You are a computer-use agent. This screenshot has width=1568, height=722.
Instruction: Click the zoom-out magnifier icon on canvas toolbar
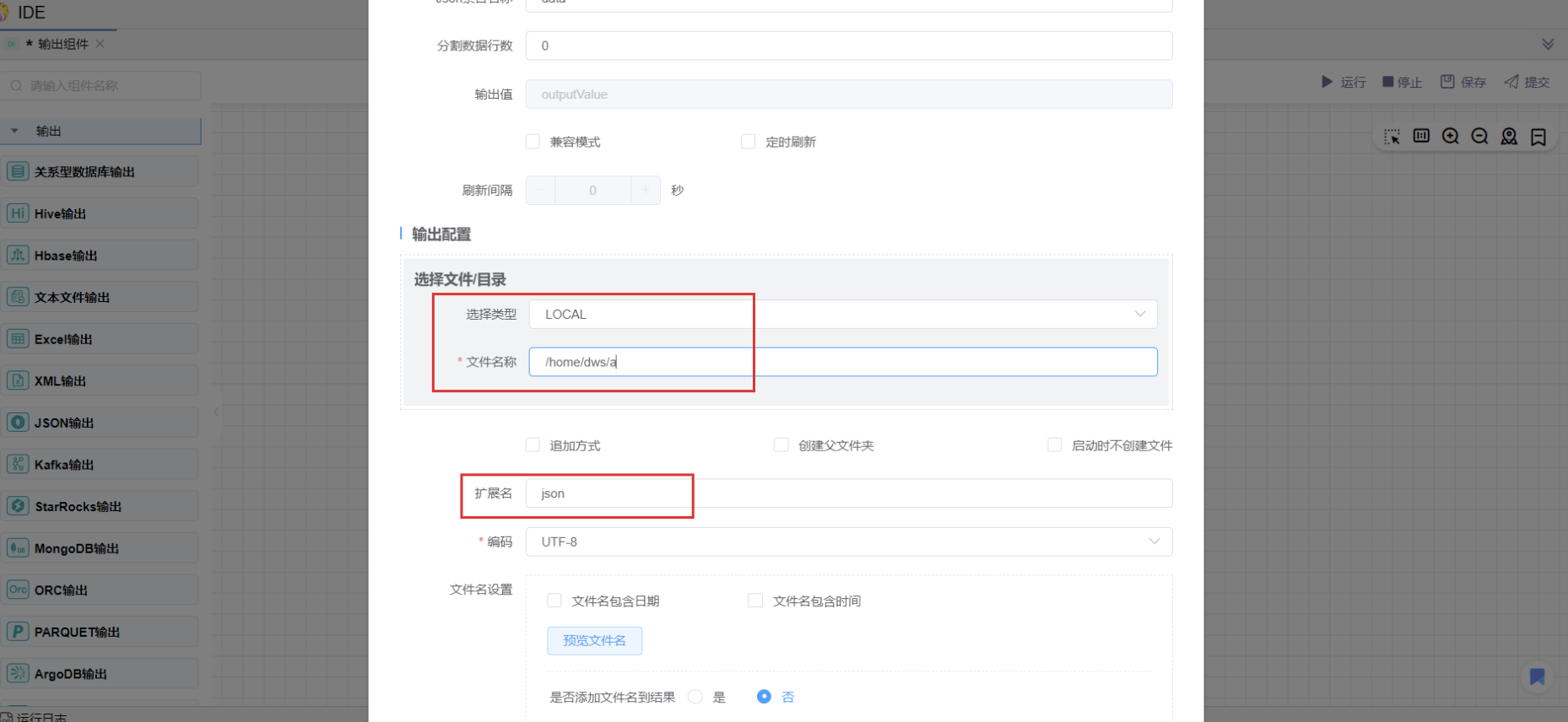(x=1479, y=137)
